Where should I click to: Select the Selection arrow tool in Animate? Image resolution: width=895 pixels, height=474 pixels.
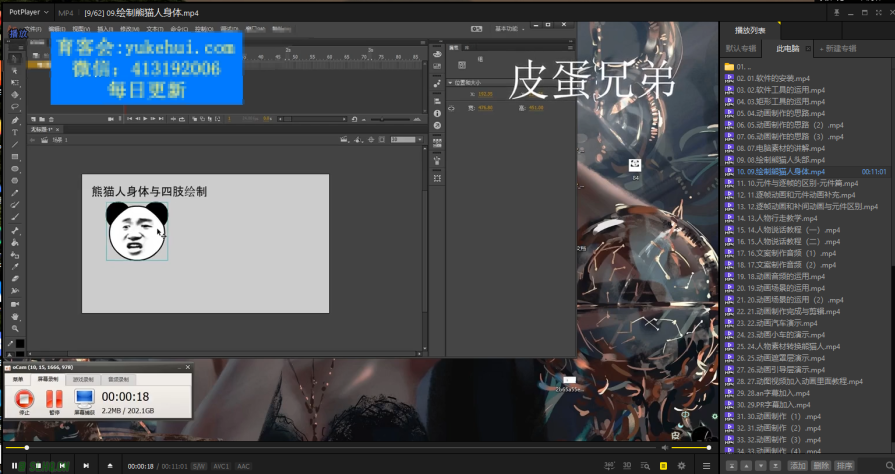15,58
